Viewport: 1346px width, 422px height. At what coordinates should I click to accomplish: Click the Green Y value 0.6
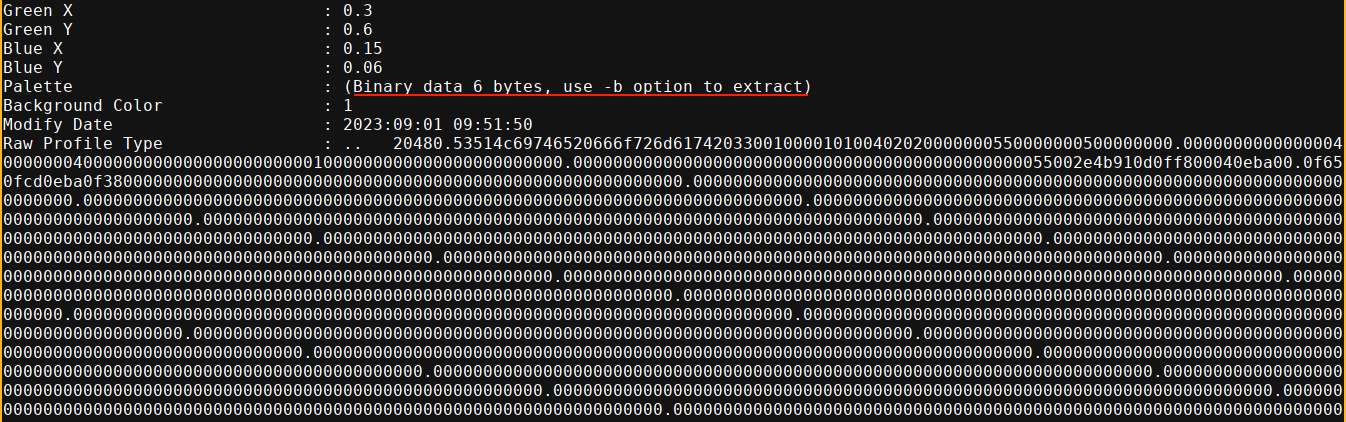tap(357, 30)
